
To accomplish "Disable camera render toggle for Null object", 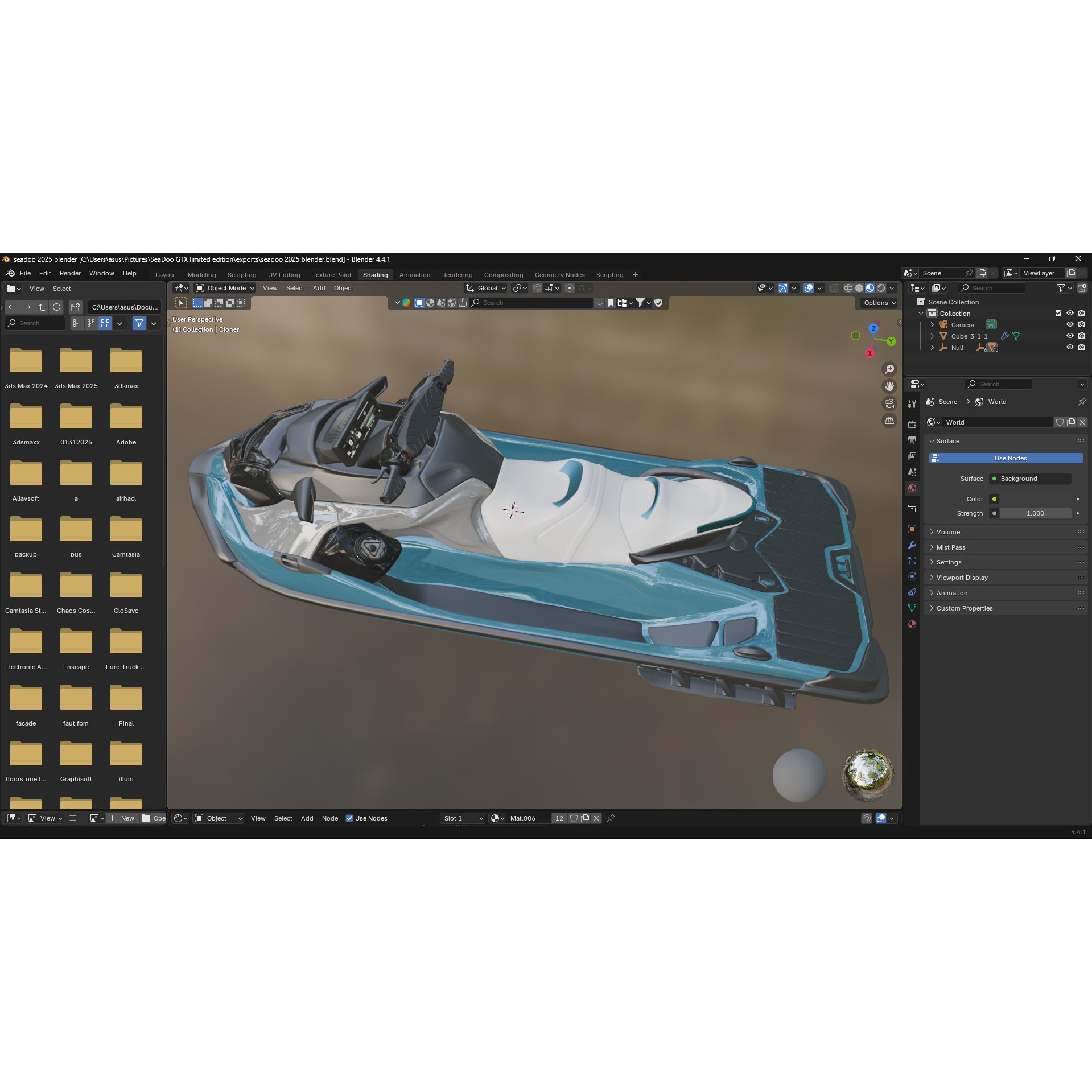I will [x=1081, y=347].
